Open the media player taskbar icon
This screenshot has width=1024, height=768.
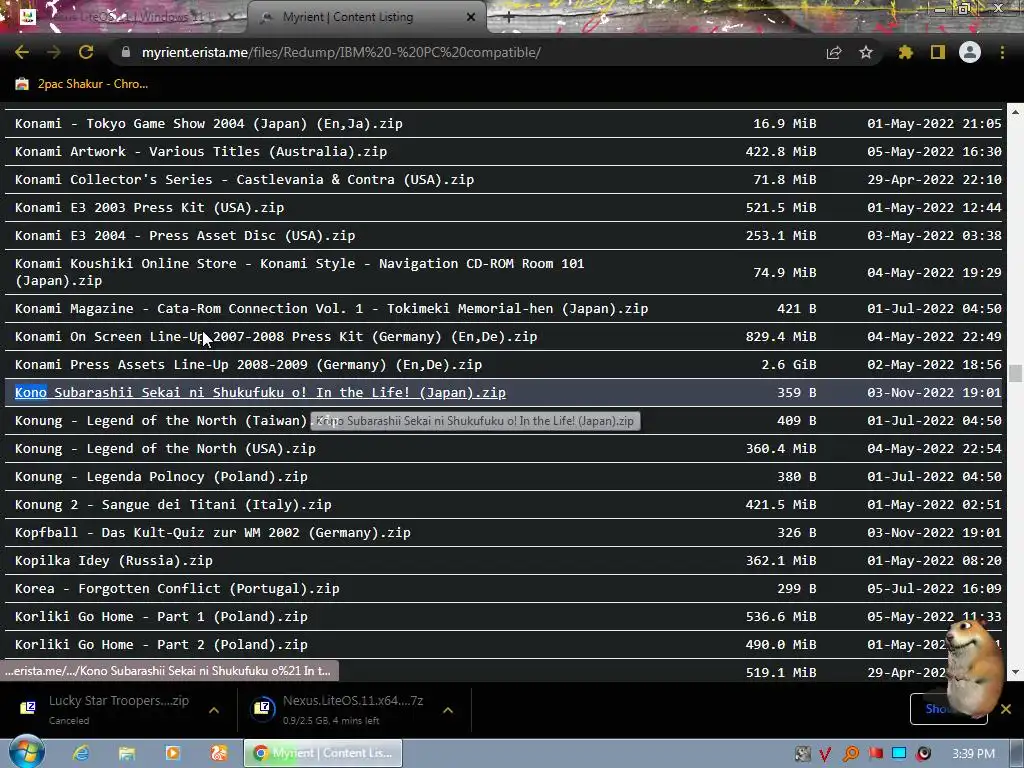click(172, 753)
